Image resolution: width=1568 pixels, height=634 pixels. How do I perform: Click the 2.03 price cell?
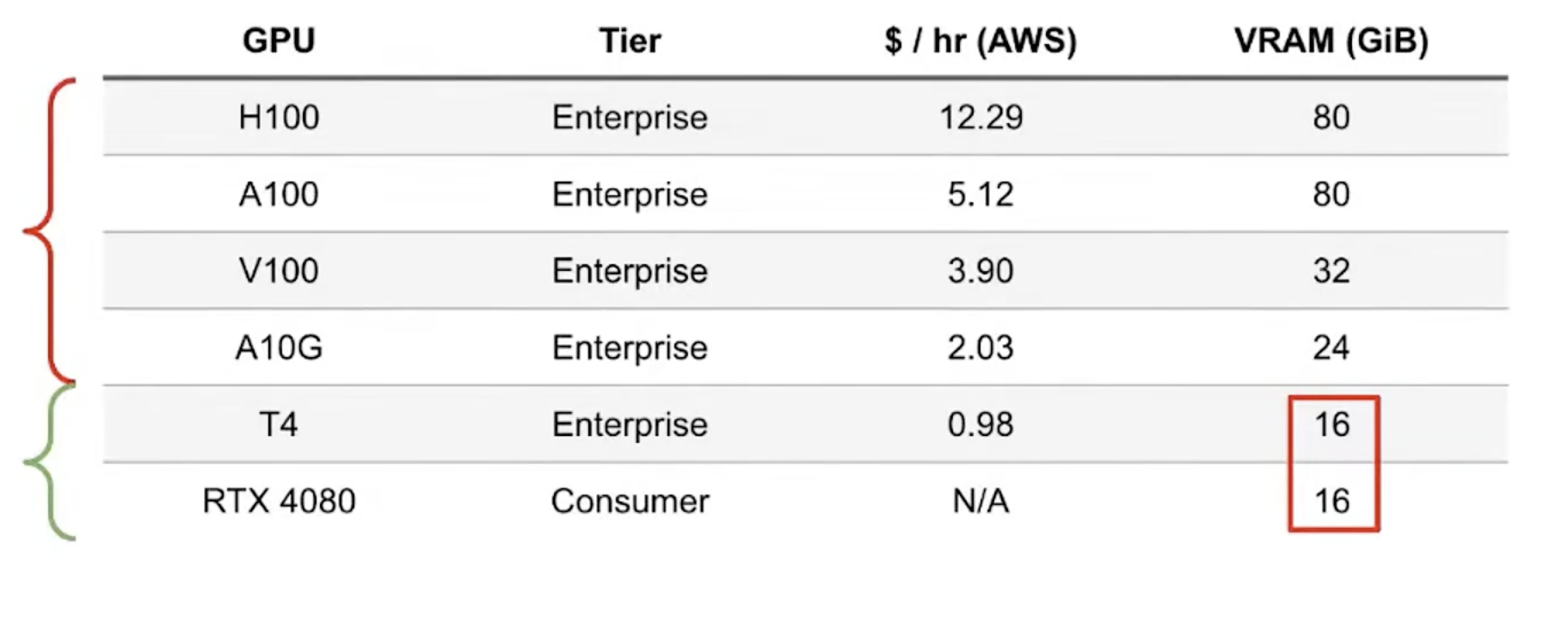tap(981, 348)
